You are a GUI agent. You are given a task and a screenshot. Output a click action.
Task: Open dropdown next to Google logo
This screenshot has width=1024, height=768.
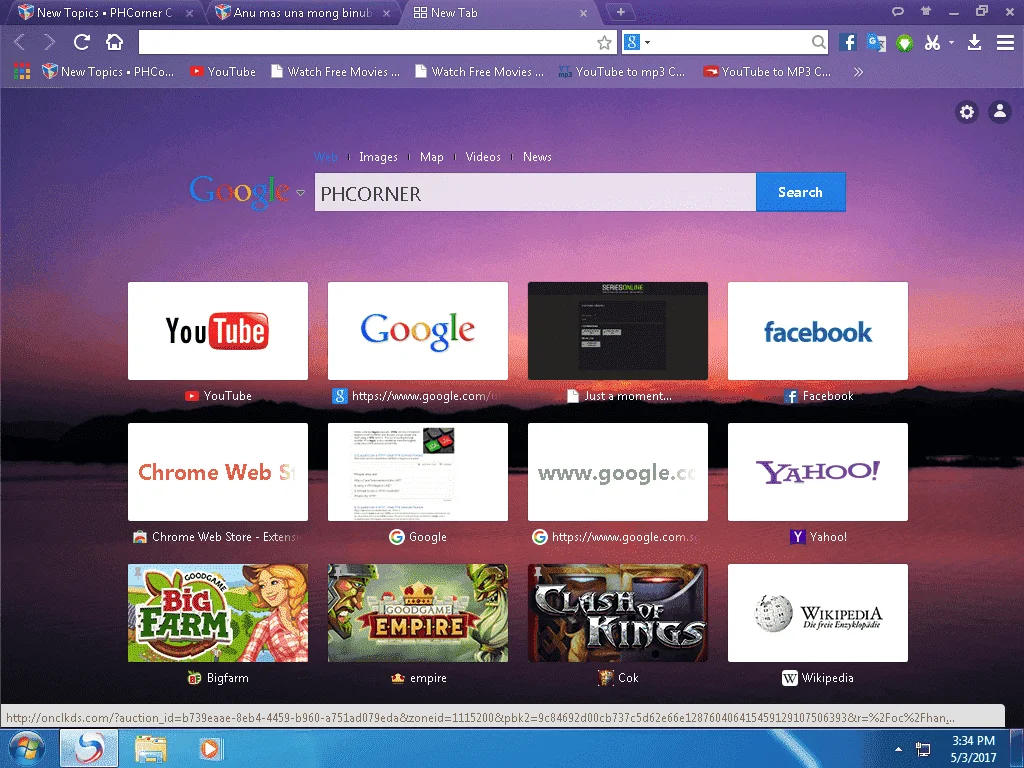(300, 193)
